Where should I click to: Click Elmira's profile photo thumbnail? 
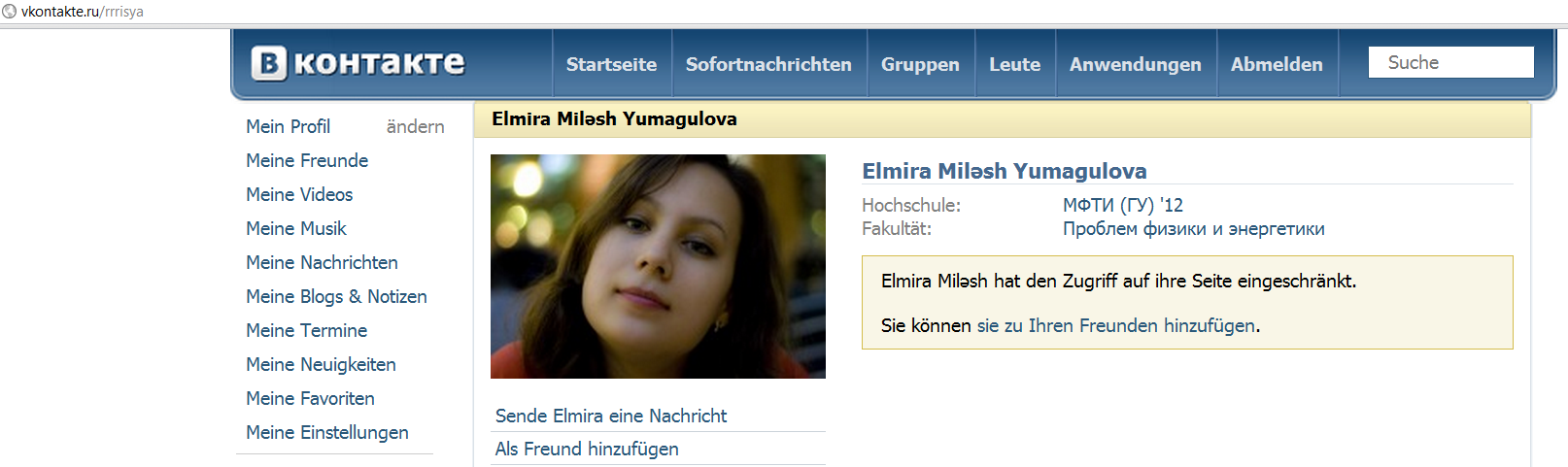pyautogui.click(x=658, y=266)
